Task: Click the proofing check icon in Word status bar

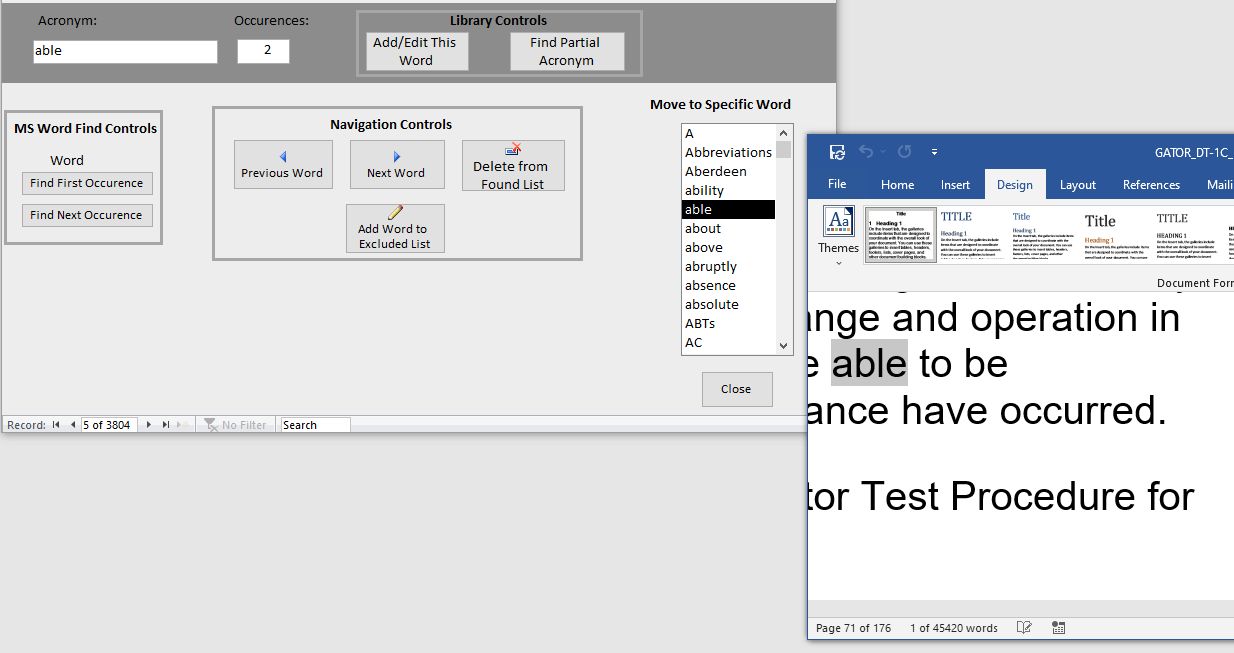Action: (x=1024, y=628)
